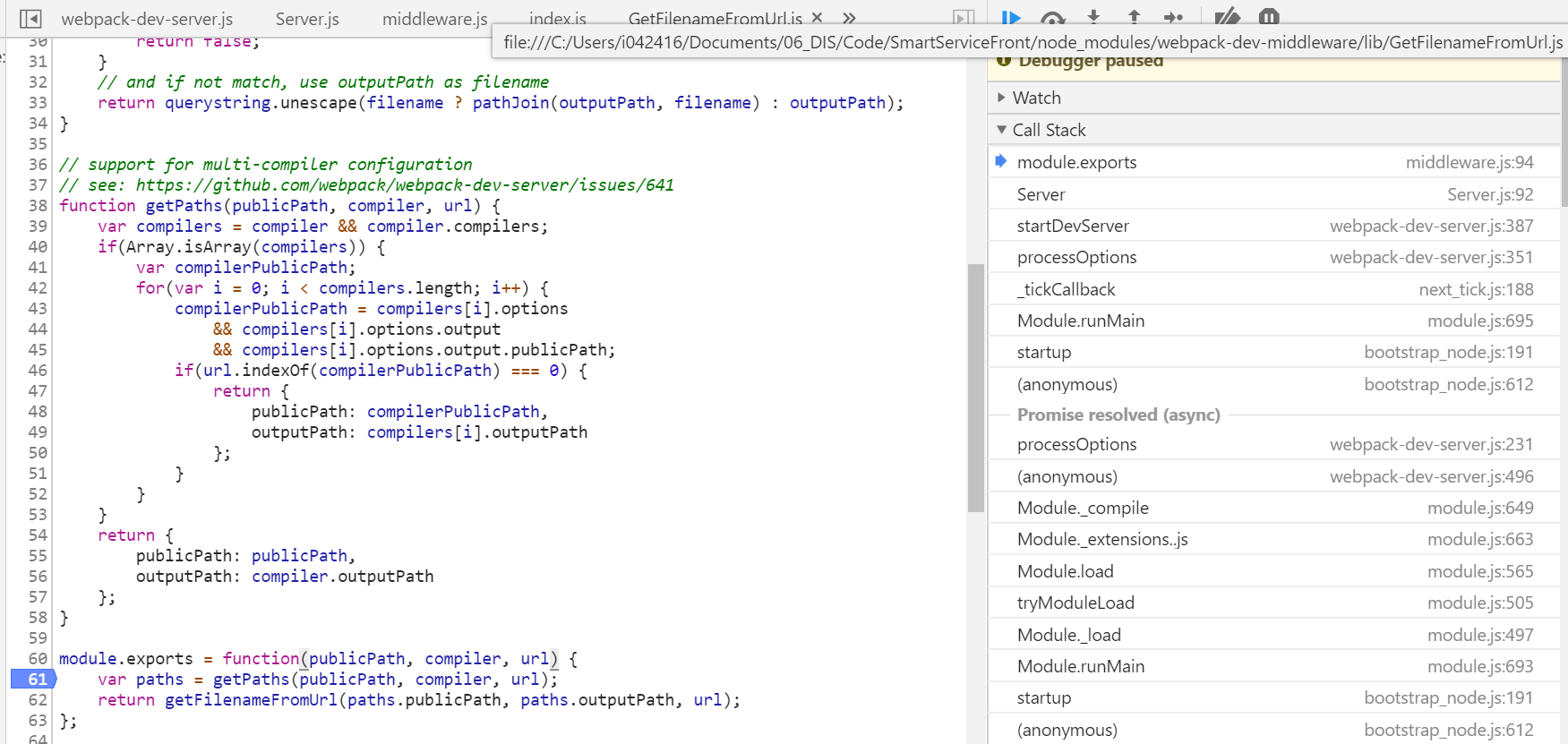Open the middleware.js tab

click(x=434, y=19)
